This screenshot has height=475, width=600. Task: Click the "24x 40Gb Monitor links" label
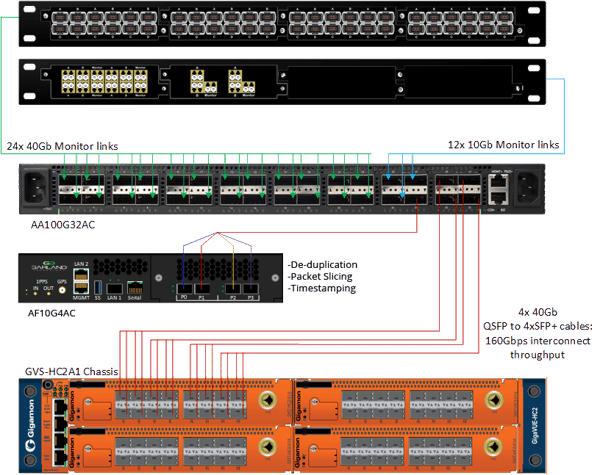coord(62,146)
